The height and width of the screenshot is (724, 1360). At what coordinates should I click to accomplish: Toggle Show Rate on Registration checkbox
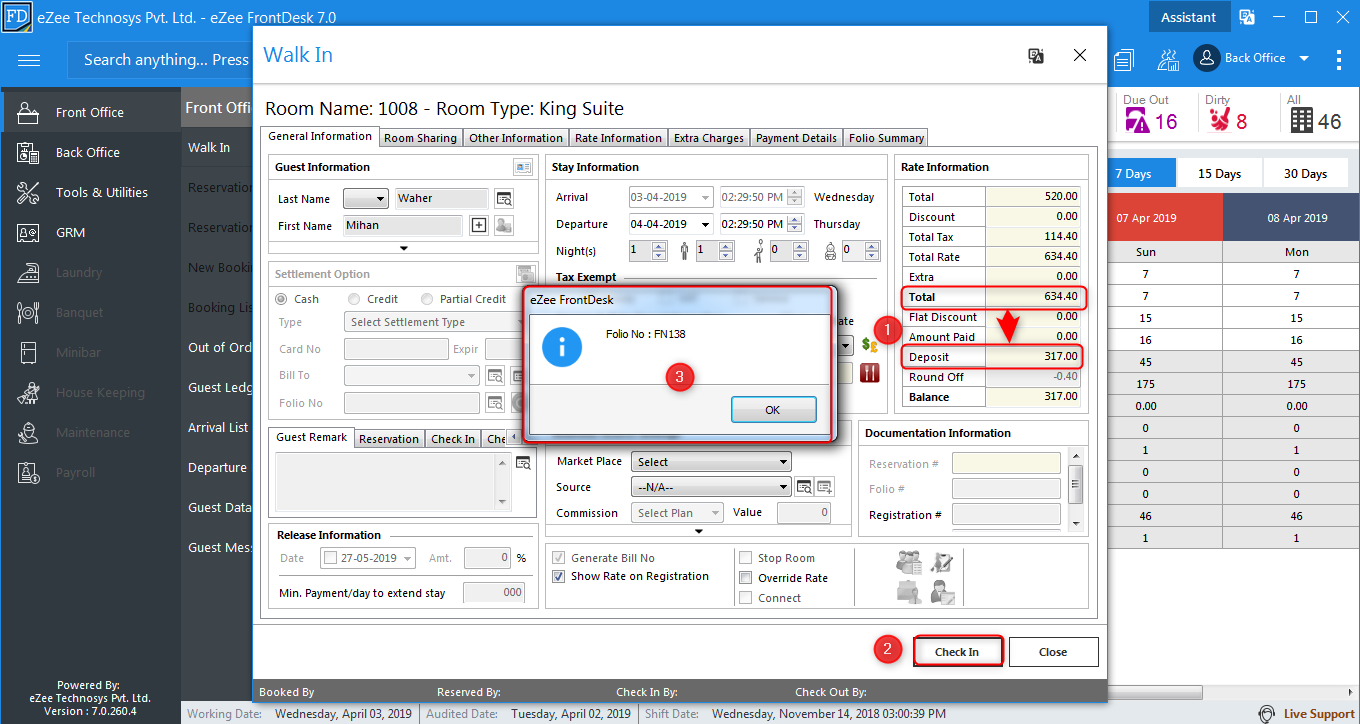tap(559, 576)
